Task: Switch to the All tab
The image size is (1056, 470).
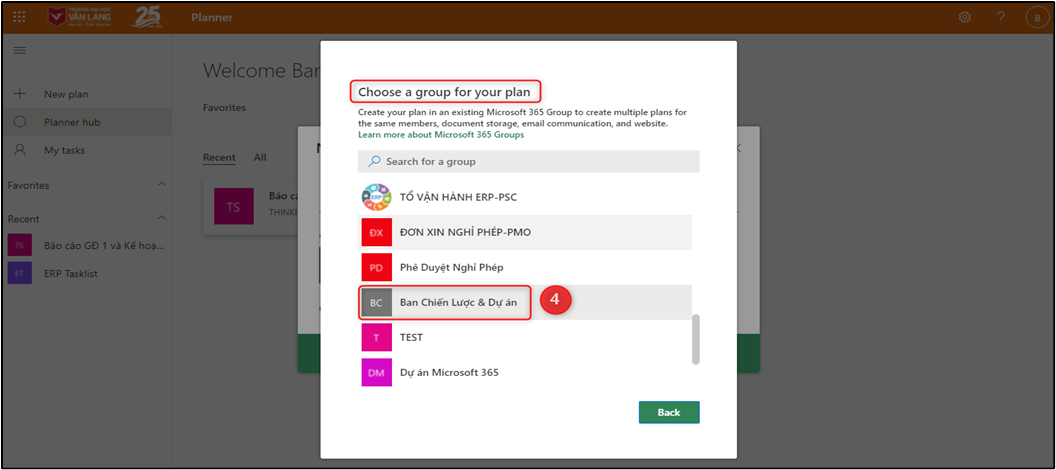Action: pyautogui.click(x=260, y=158)
